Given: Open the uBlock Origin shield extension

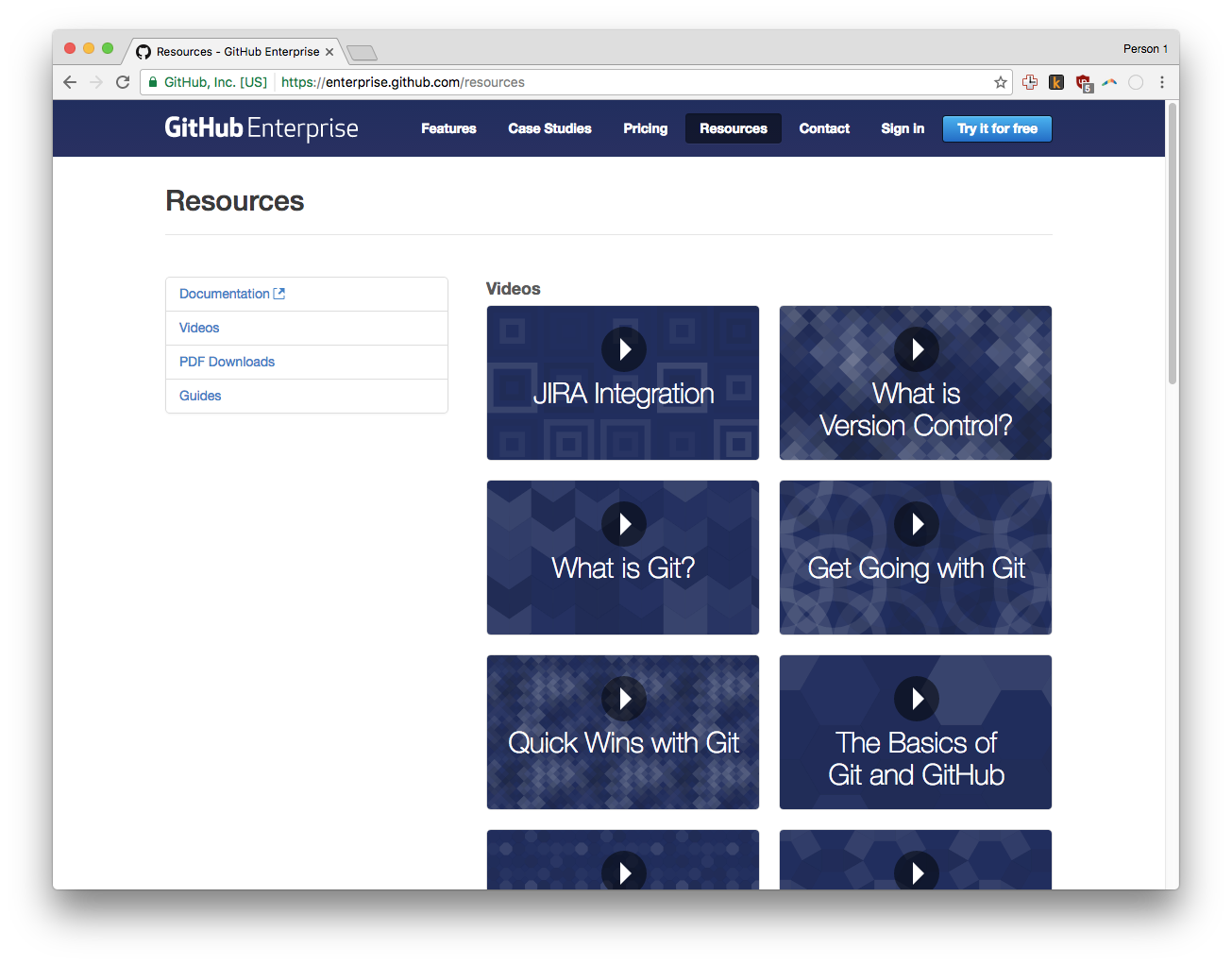Looking at the screenshot, I should [1084, 83].
